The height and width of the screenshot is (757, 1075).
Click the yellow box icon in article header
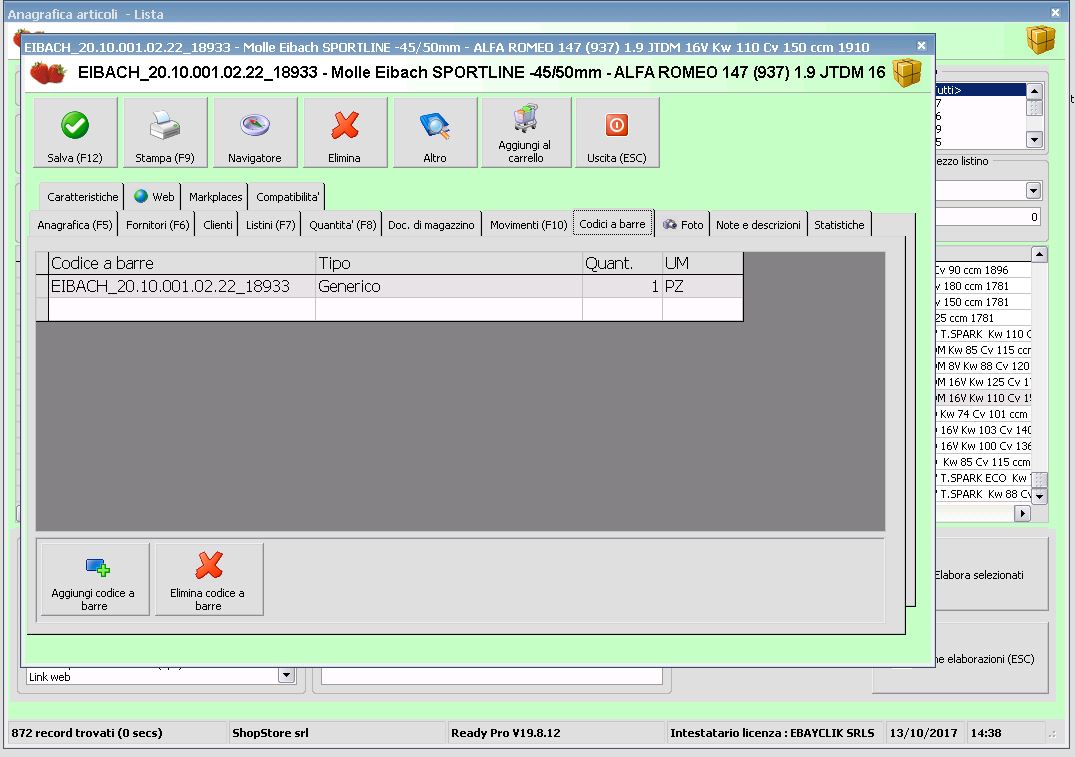tap(907, 73)
